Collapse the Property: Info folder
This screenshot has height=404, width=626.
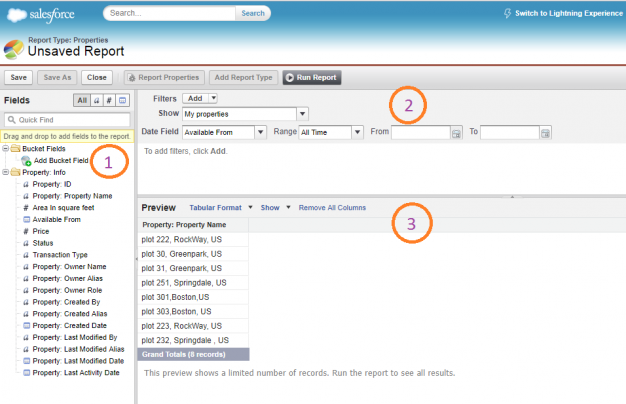tap(6, 172)
